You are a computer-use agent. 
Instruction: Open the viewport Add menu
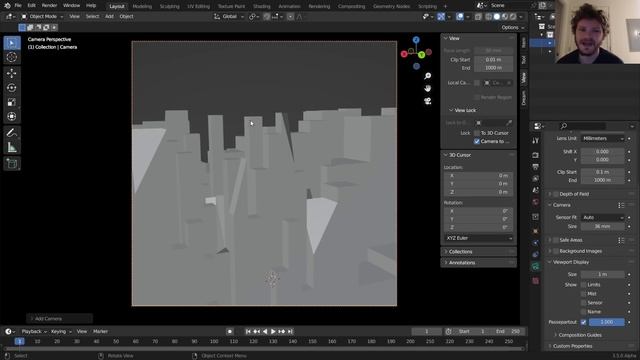point(109,16)
